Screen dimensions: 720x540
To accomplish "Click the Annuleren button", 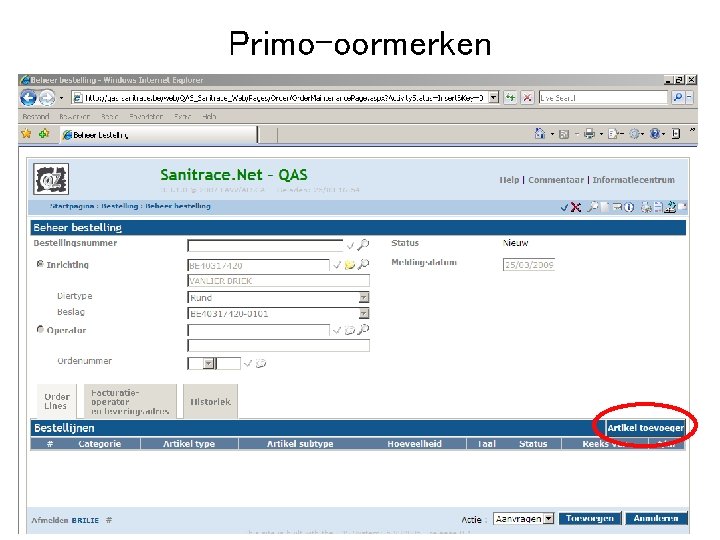I will pyautogui.click(x=656, y=518).
